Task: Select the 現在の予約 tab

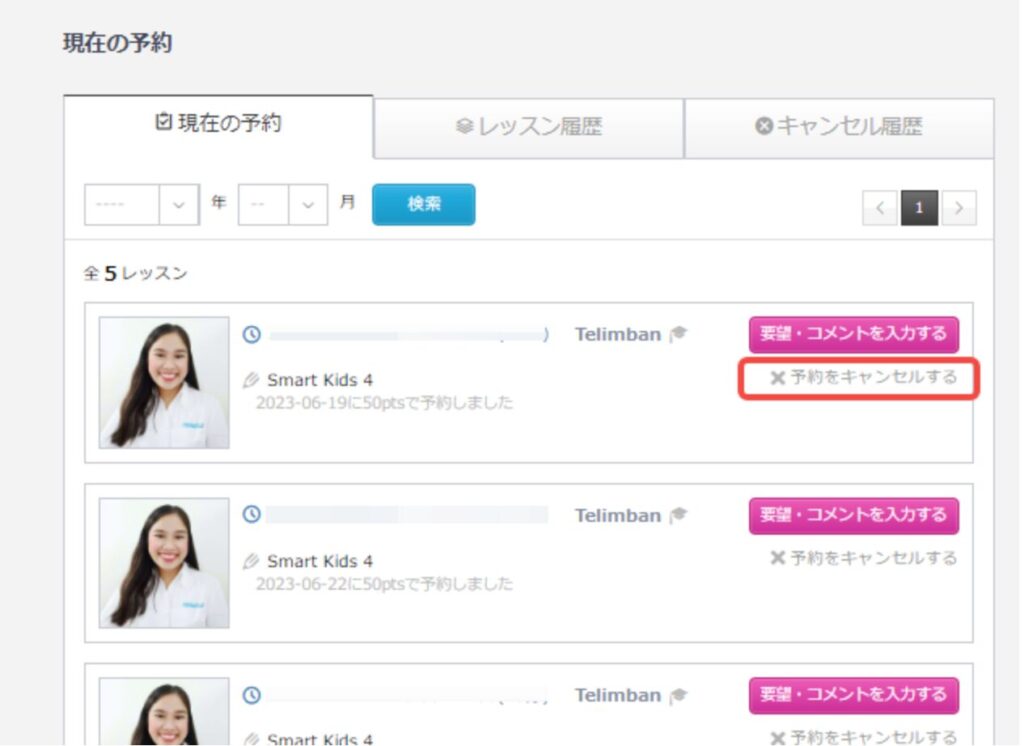Action: point(218,124)
